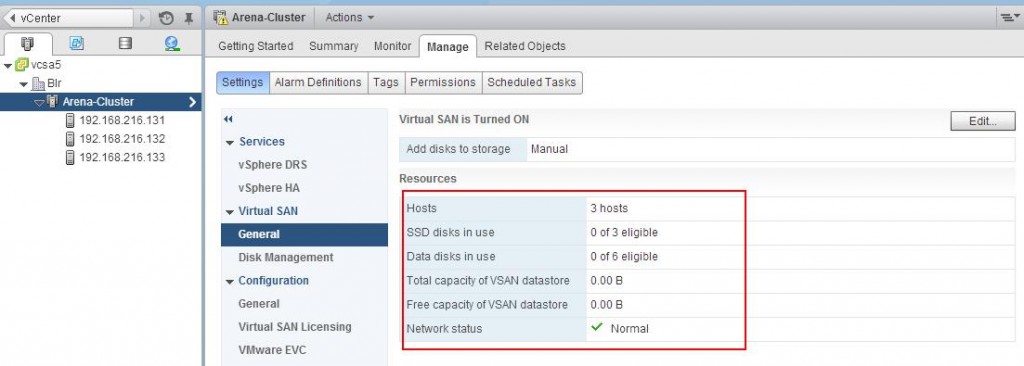Viewport: 1024px width, 366px height.
Task: Click '0 of 6 eligible' data disks value
Action: pyautogui.click(x=624, y=257)
